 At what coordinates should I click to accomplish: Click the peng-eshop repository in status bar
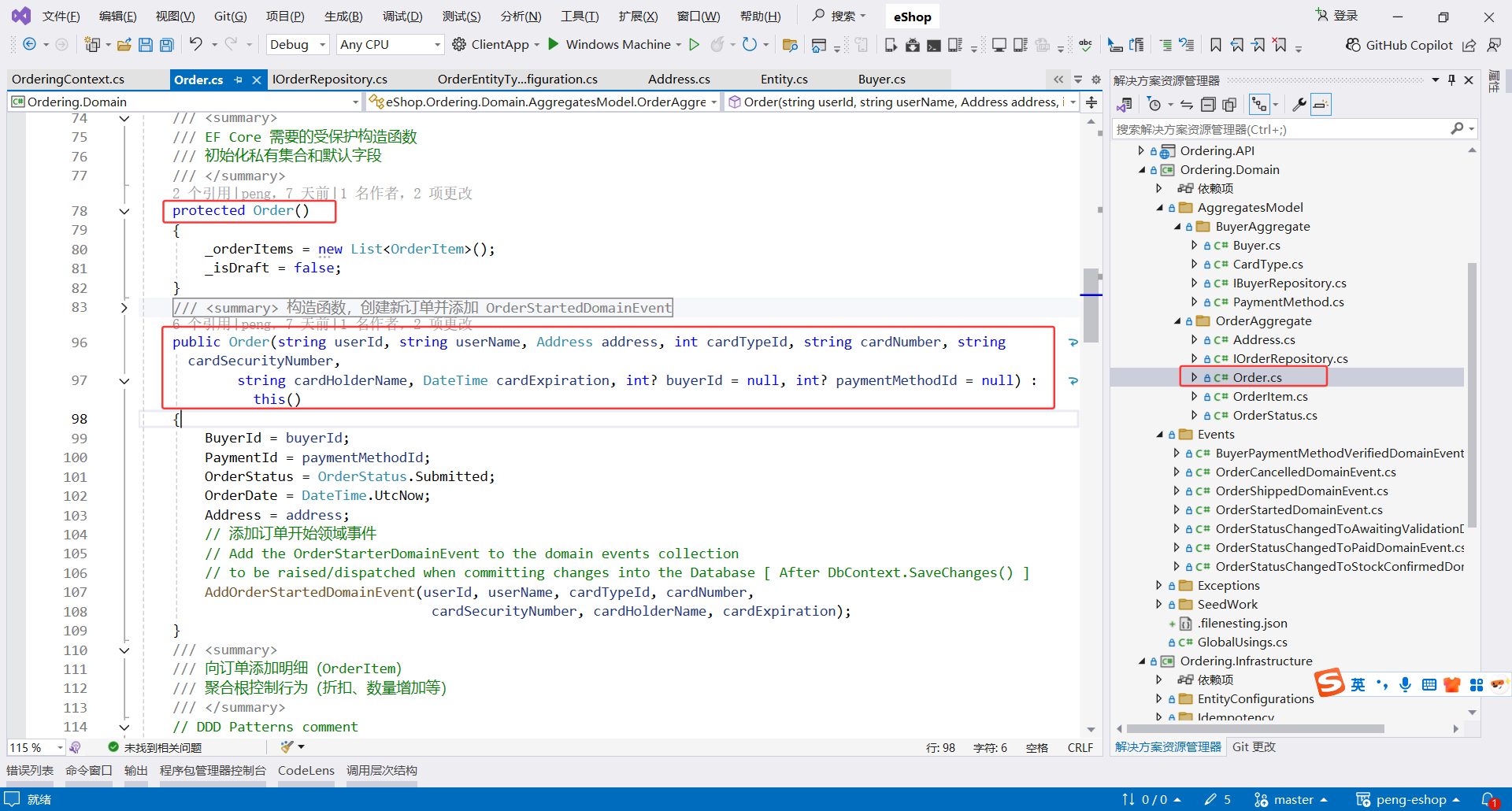click(x=1408, y=800)
